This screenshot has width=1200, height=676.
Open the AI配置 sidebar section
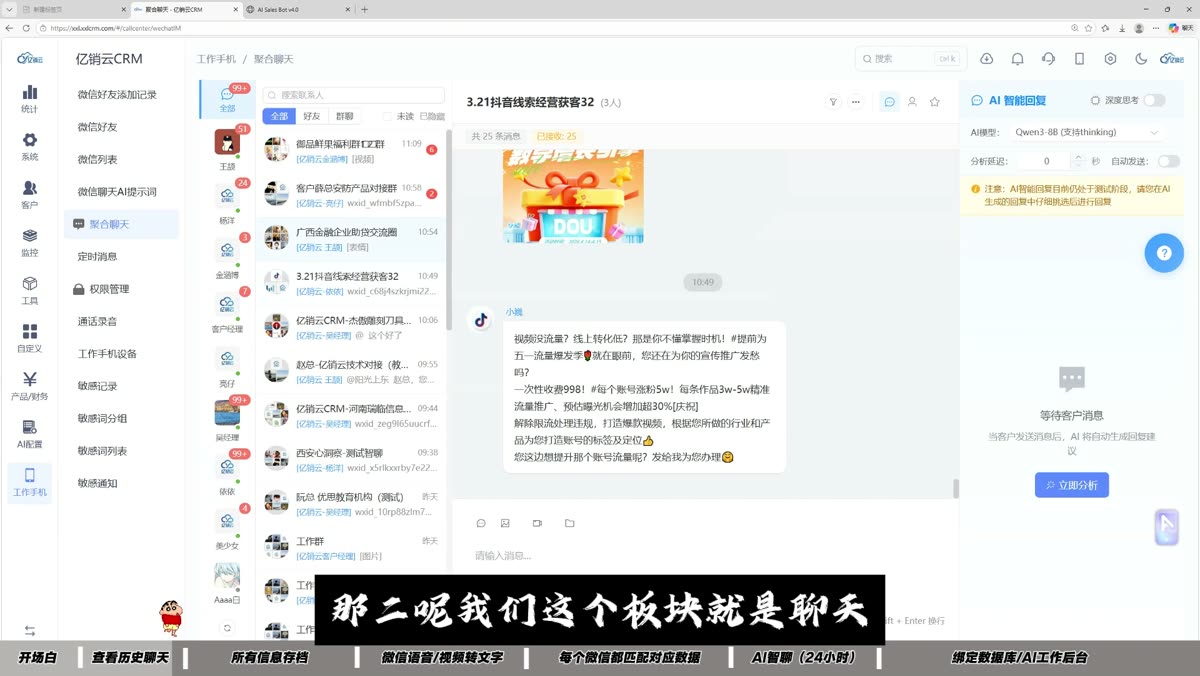[30, 434]
